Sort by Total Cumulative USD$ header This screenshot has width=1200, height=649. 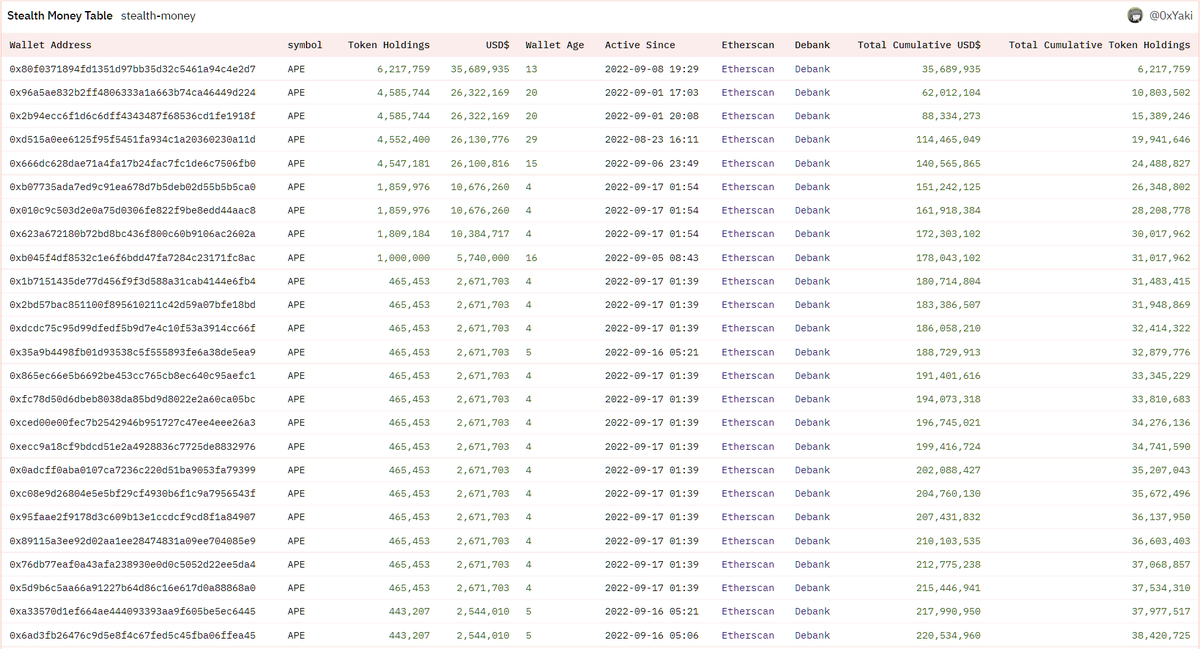pyautogui.click(x=919, y=45)
